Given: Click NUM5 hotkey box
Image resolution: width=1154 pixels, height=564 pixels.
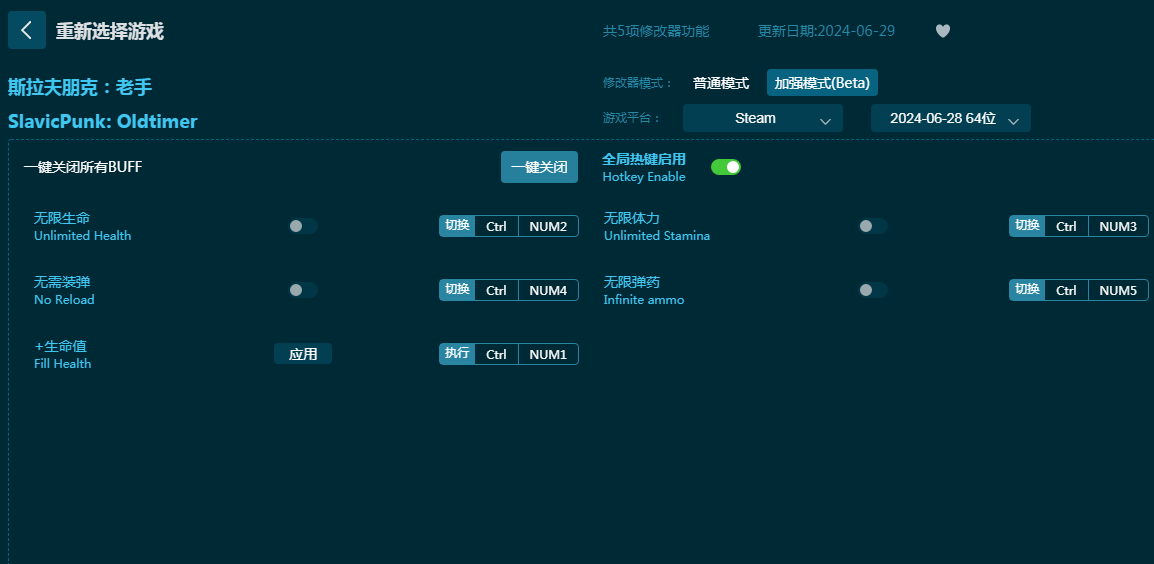Looking at the screenshot, I should tap(1118, 290).
